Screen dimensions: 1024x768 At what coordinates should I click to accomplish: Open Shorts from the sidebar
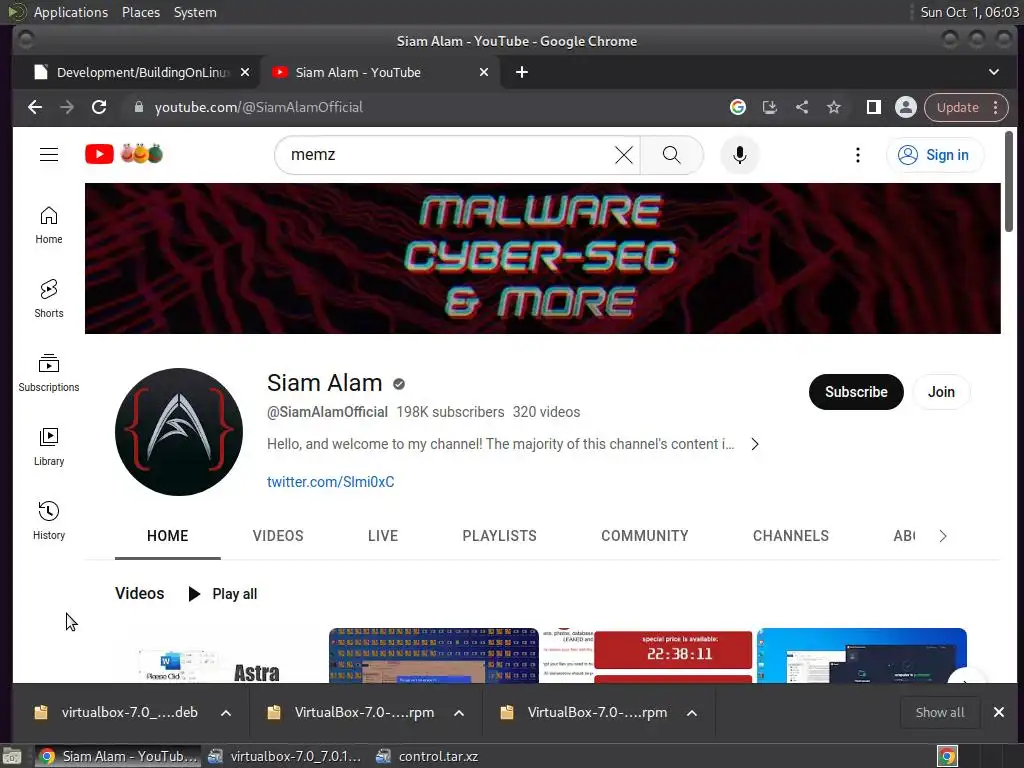coord(49,299)
